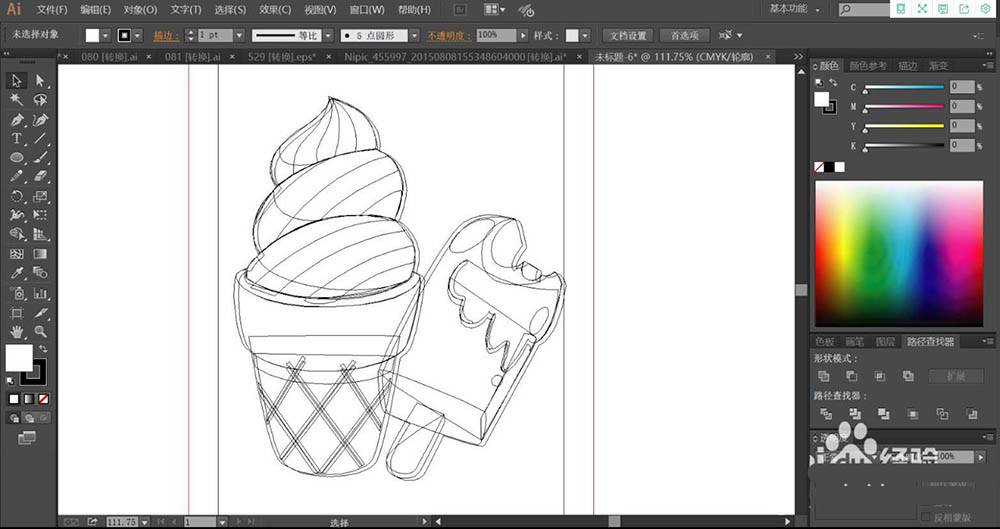The image size is (1000, 529).
Task: Pick a color from the spectrum ramp
Action: click(899, 254)
